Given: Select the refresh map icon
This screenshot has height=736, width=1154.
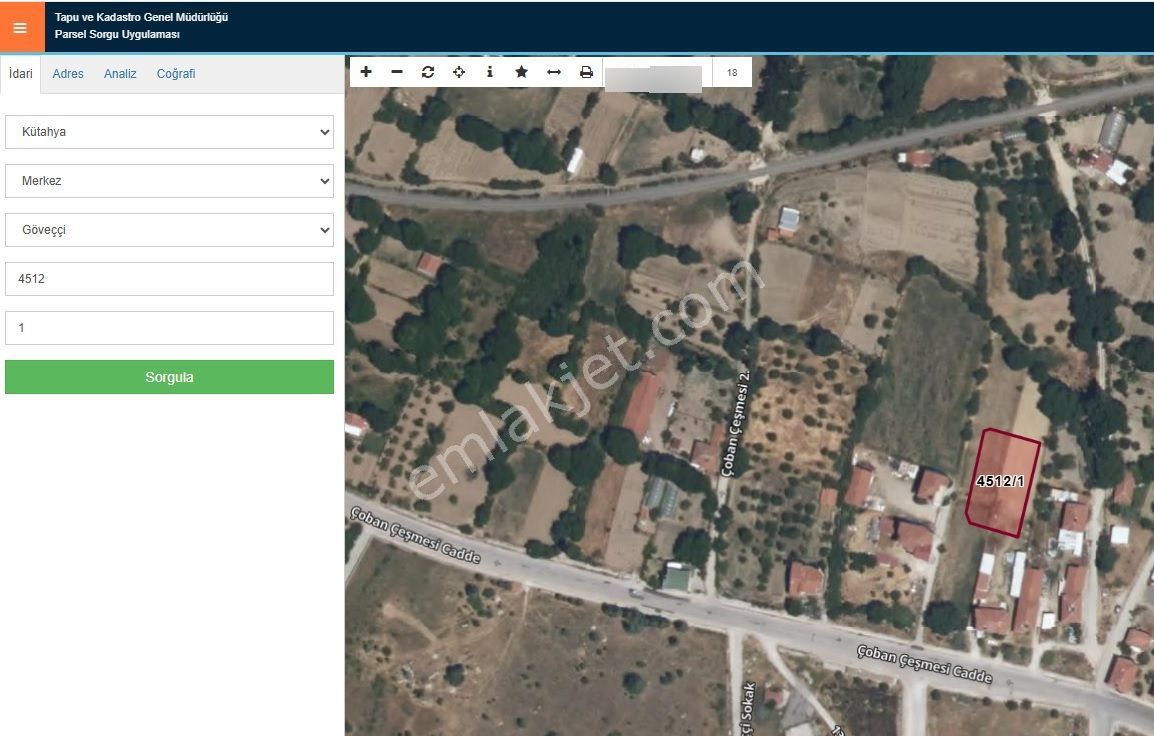Looking at the screenshot, I should pos(427,71).
